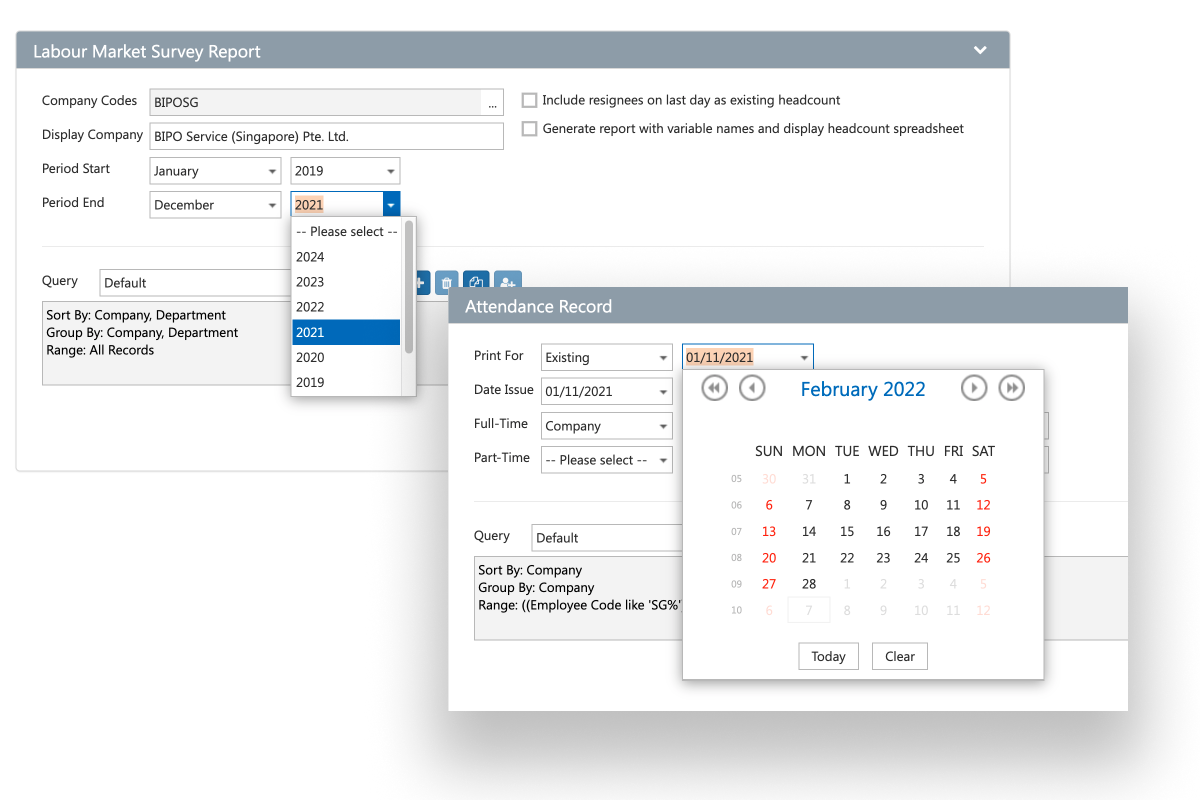Image resolution: width=1200 pixels, height=800 pixels.
Task: Toggle the 01/11/2021 date picker arrow
Action: pos(804,357)
